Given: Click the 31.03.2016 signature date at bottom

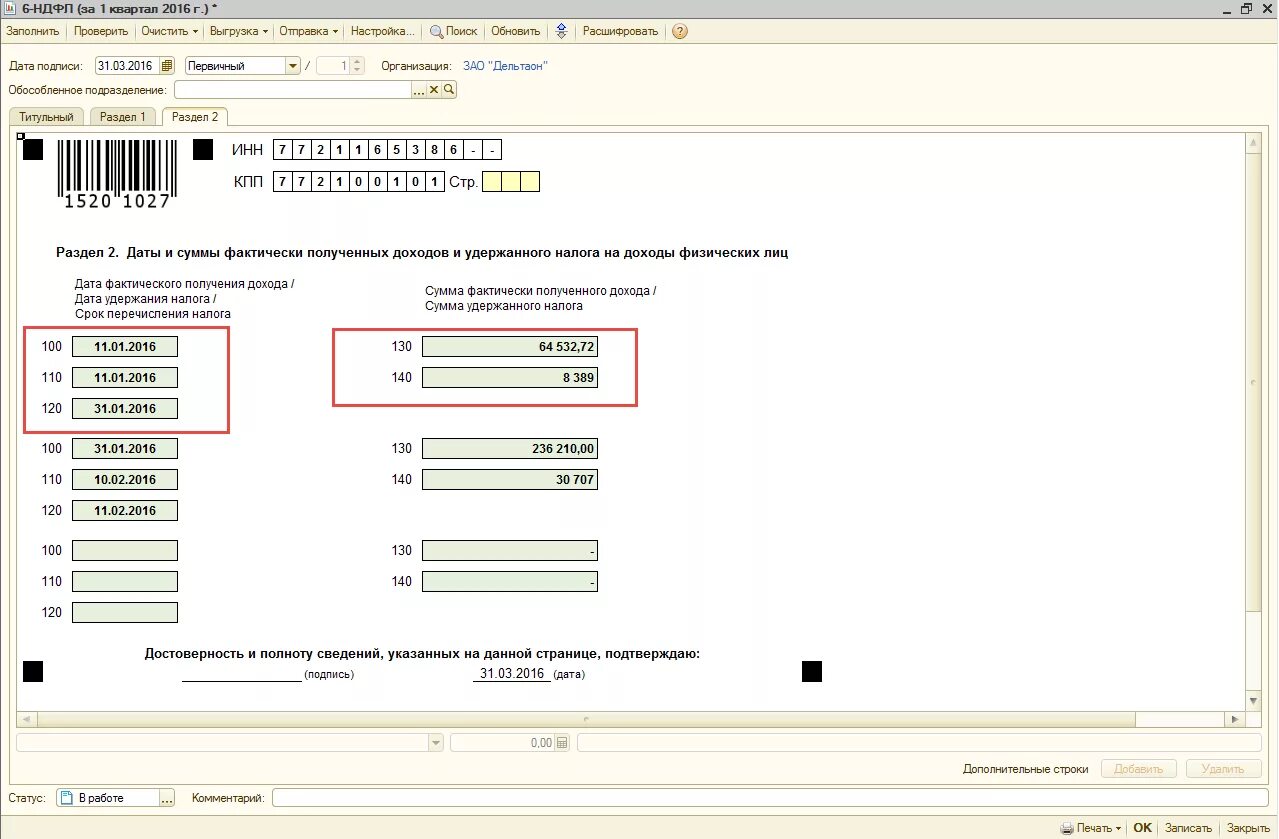Looking at the screenshot, I should 512,674.
